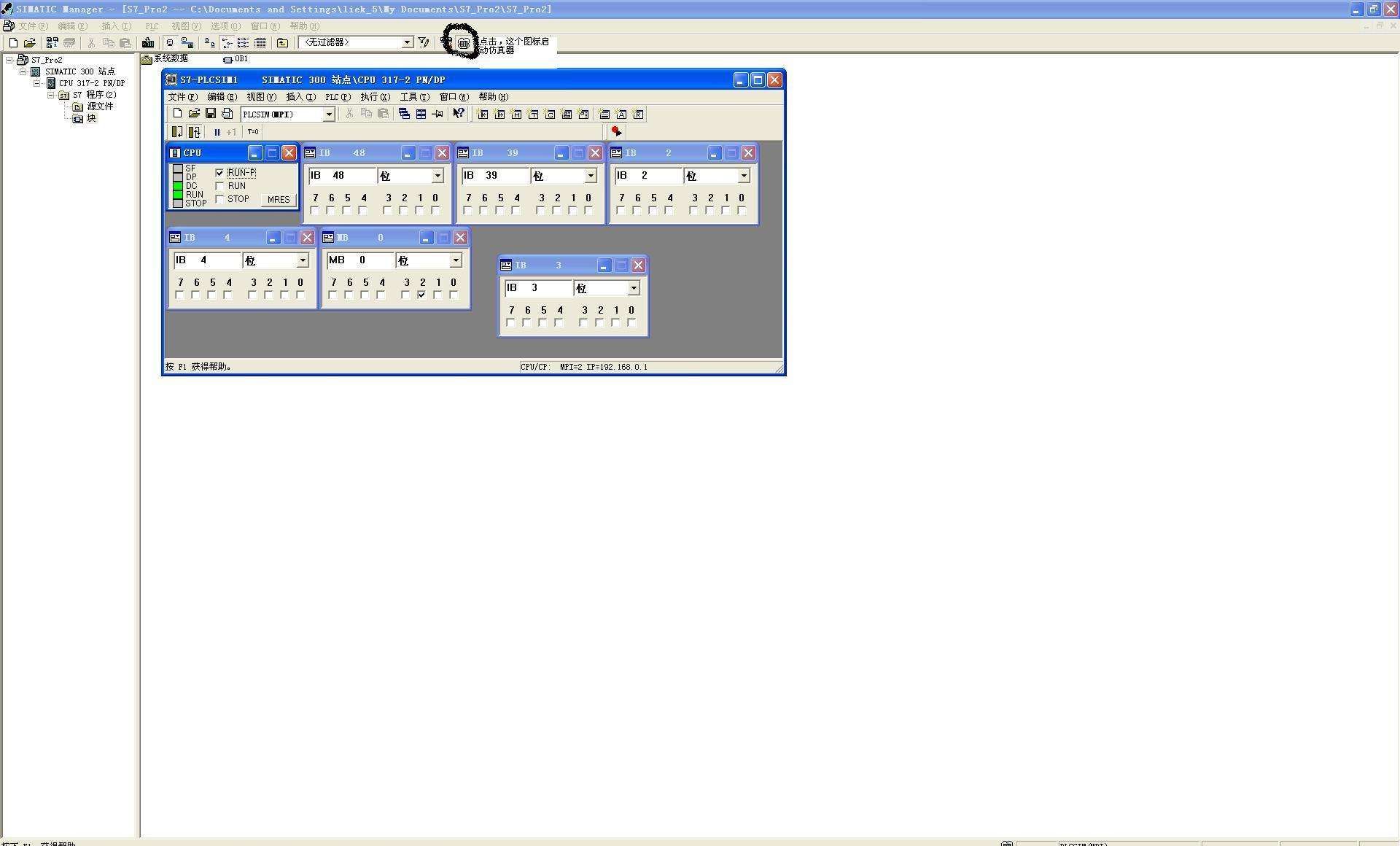Click the Accumulators icon (A) in PLCSIM toolbar
The height and width of the screenshot is (846, 1400).
621,115
